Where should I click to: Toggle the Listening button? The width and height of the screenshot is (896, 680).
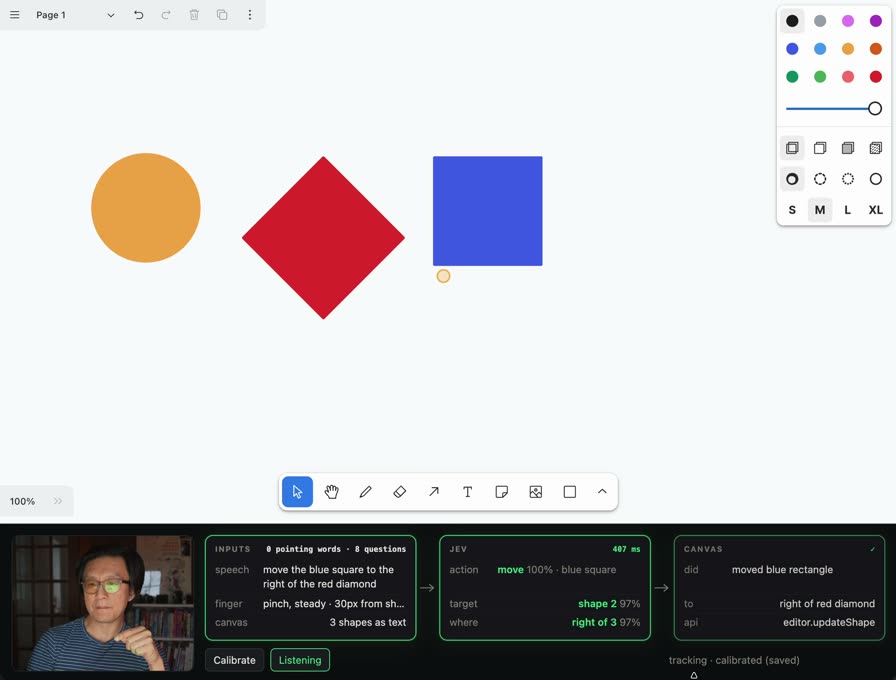[x=300, y=660]
